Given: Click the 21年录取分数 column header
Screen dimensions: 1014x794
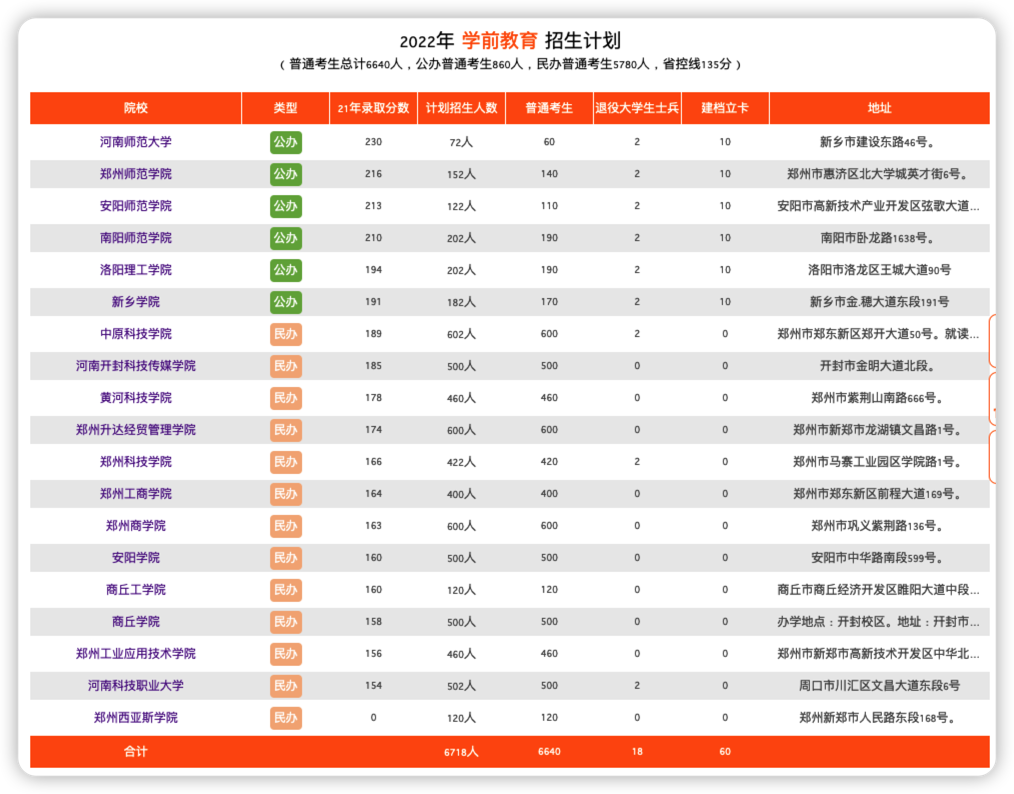Looking at the screenshot, I should pos(373,108).
